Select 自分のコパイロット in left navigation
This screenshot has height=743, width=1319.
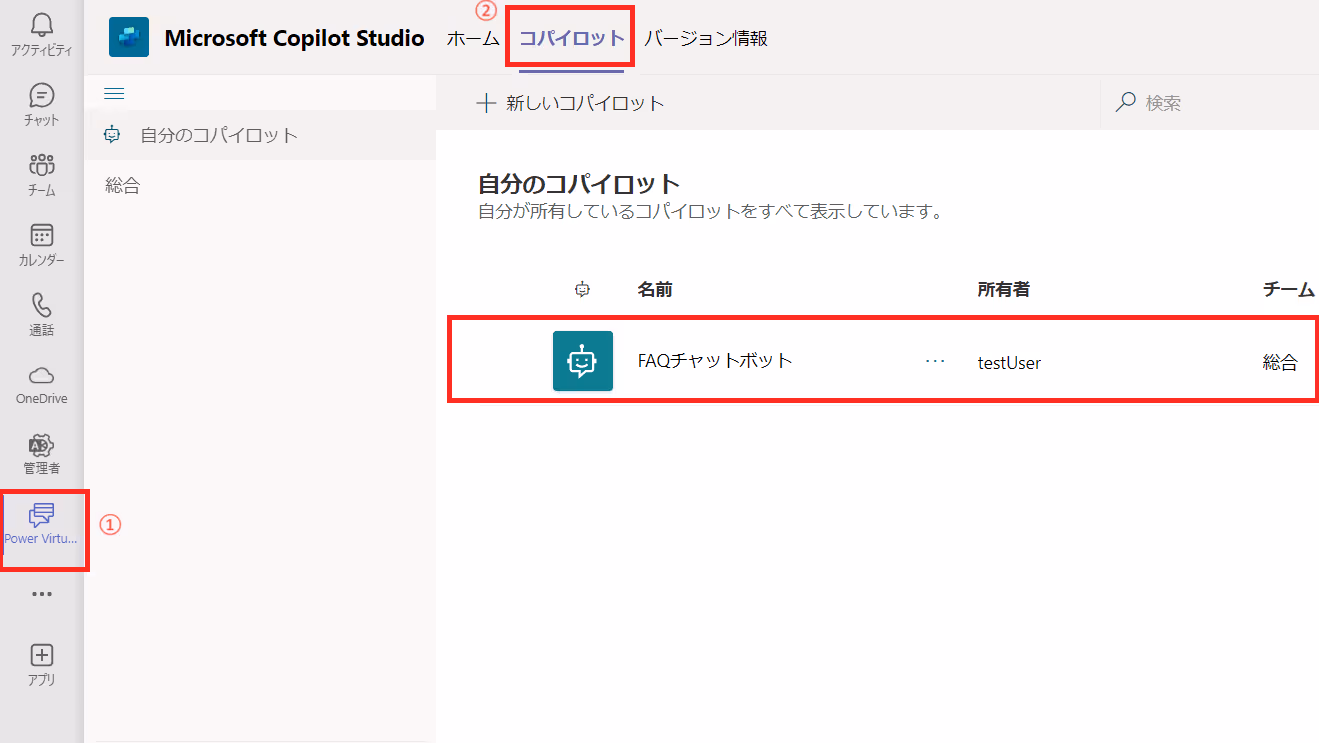pyautogui.click(x=260, y=135)
